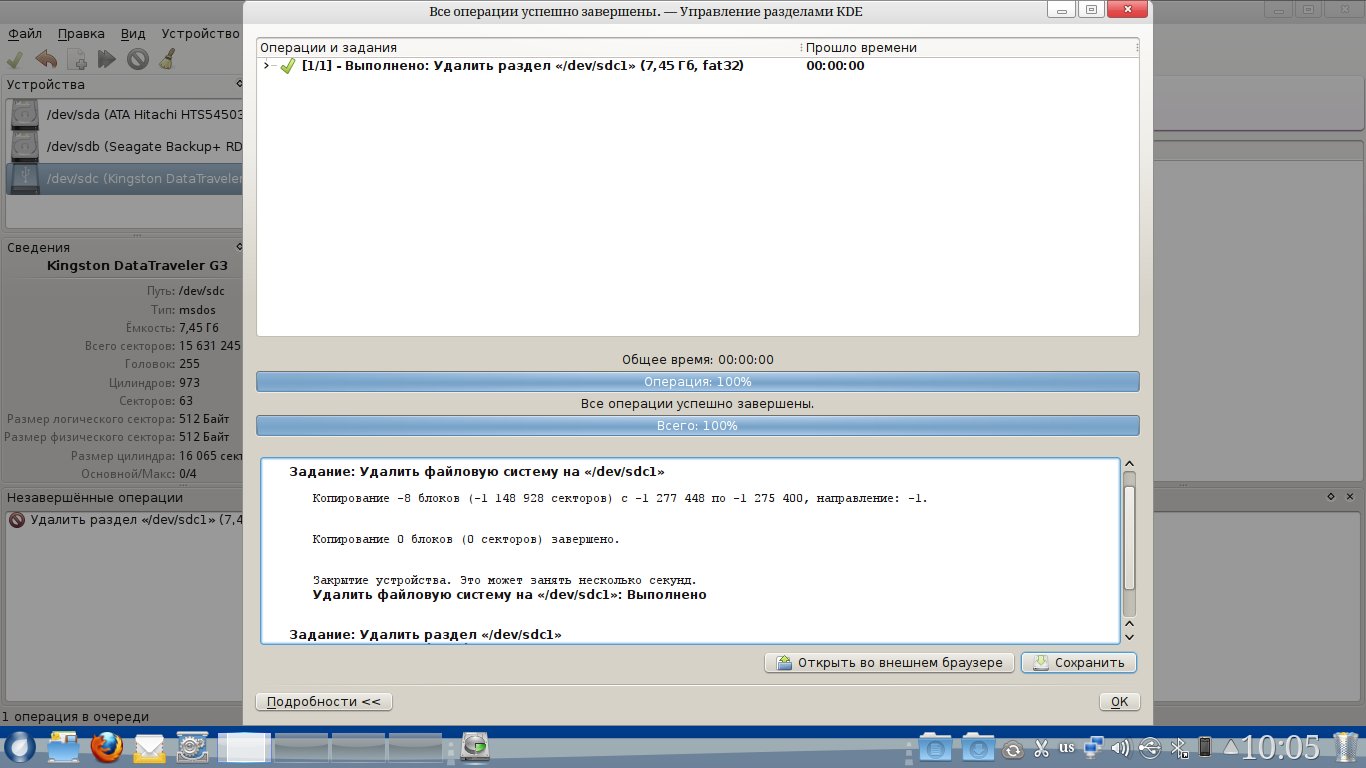Switch to the first virtual desktop in pager
The height and width of the screenshot is (768, 1366).
point(244,747)
